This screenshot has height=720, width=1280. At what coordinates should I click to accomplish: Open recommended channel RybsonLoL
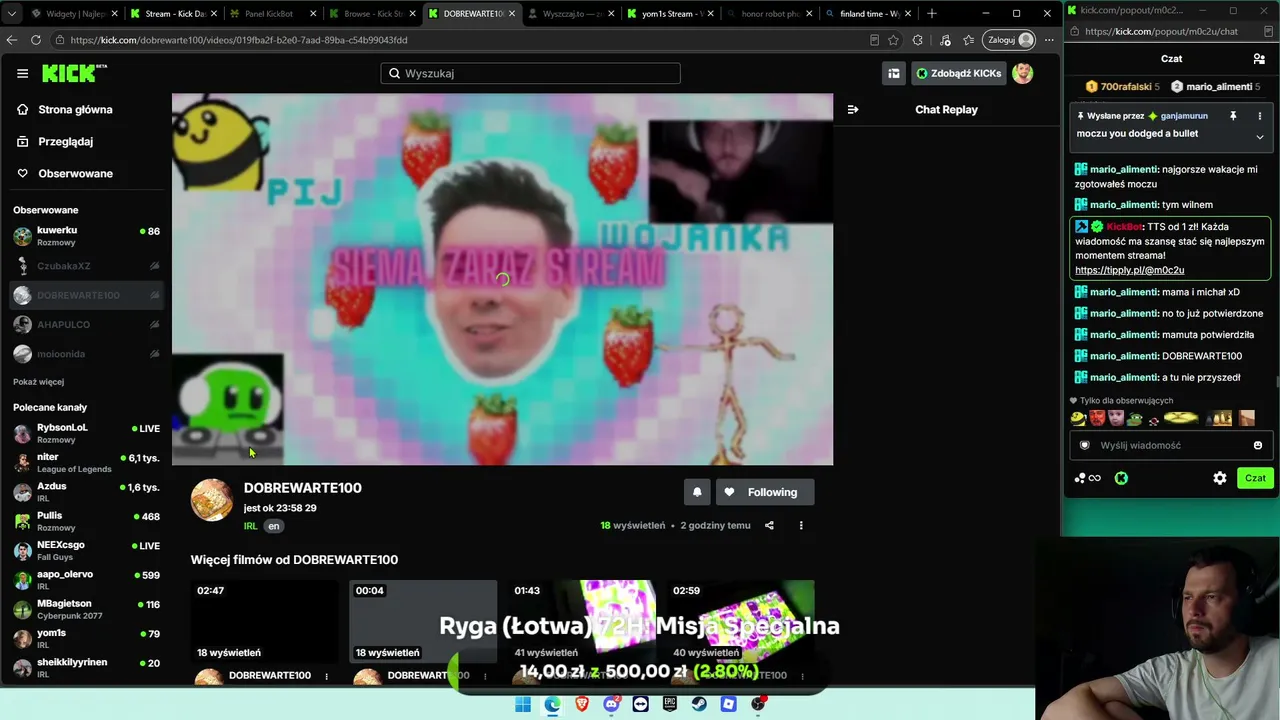pos(87,433)
